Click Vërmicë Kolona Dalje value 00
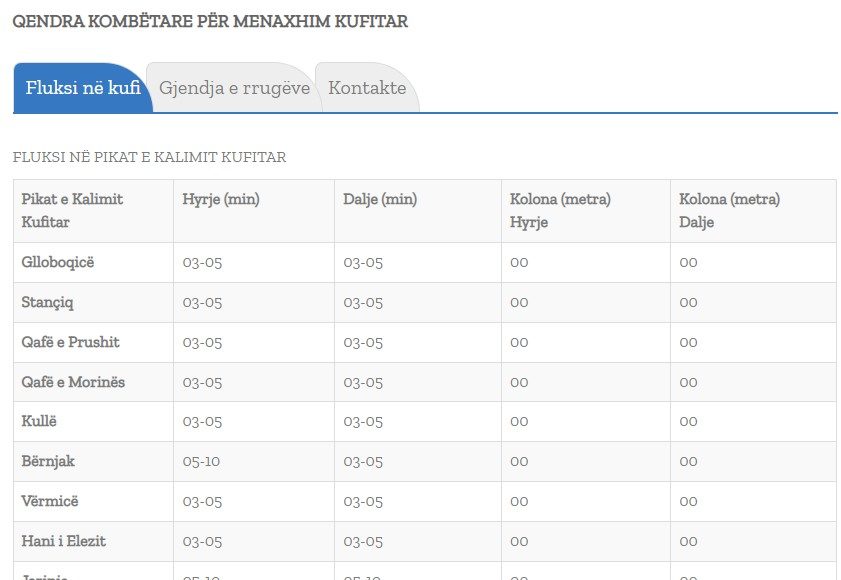Screen dimensions: 841x580 pos(688,502)
